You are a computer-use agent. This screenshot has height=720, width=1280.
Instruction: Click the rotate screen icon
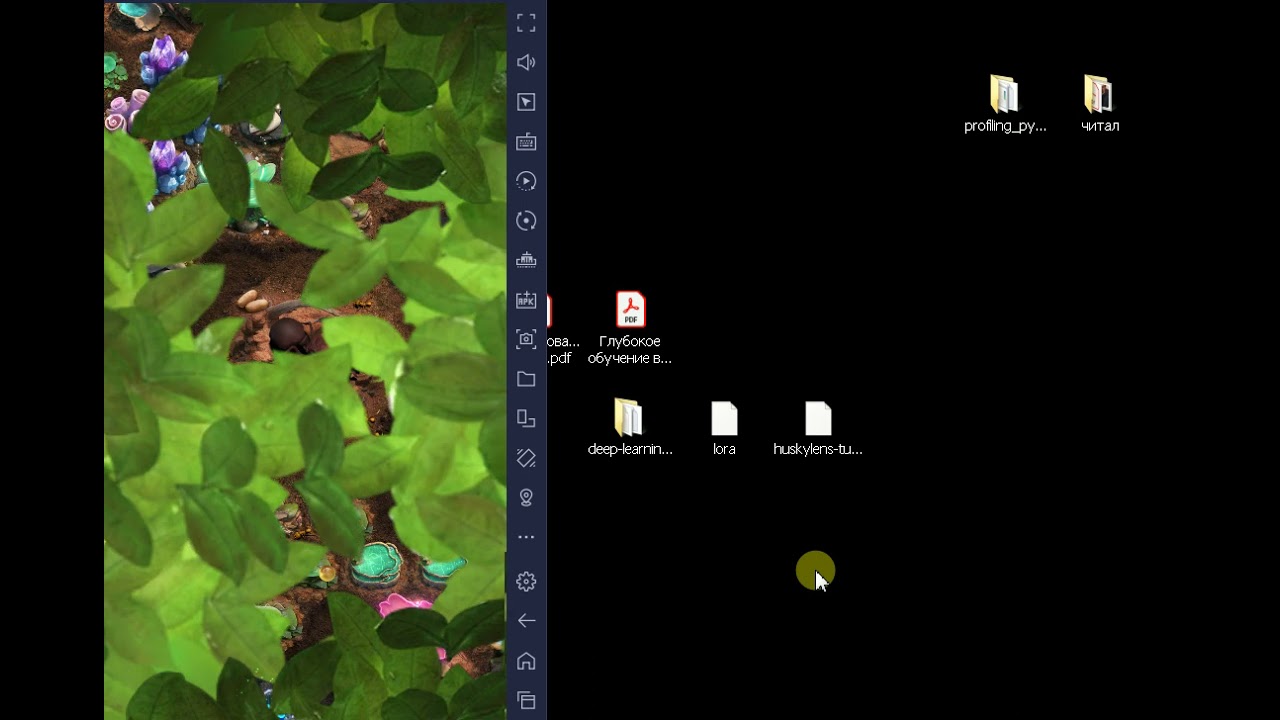(526, 458)
